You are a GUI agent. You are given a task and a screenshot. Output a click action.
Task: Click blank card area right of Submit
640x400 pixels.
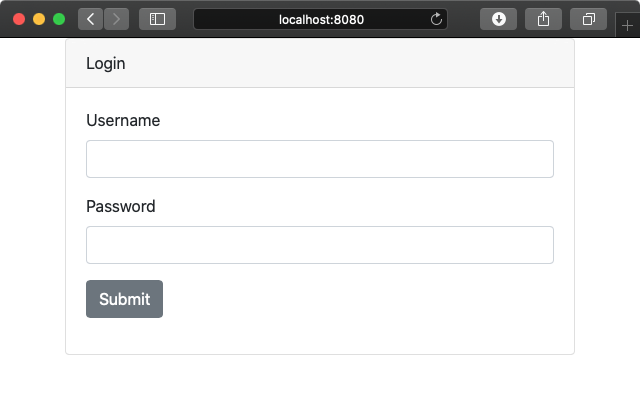pyautogui.click(x=359, y=299)
